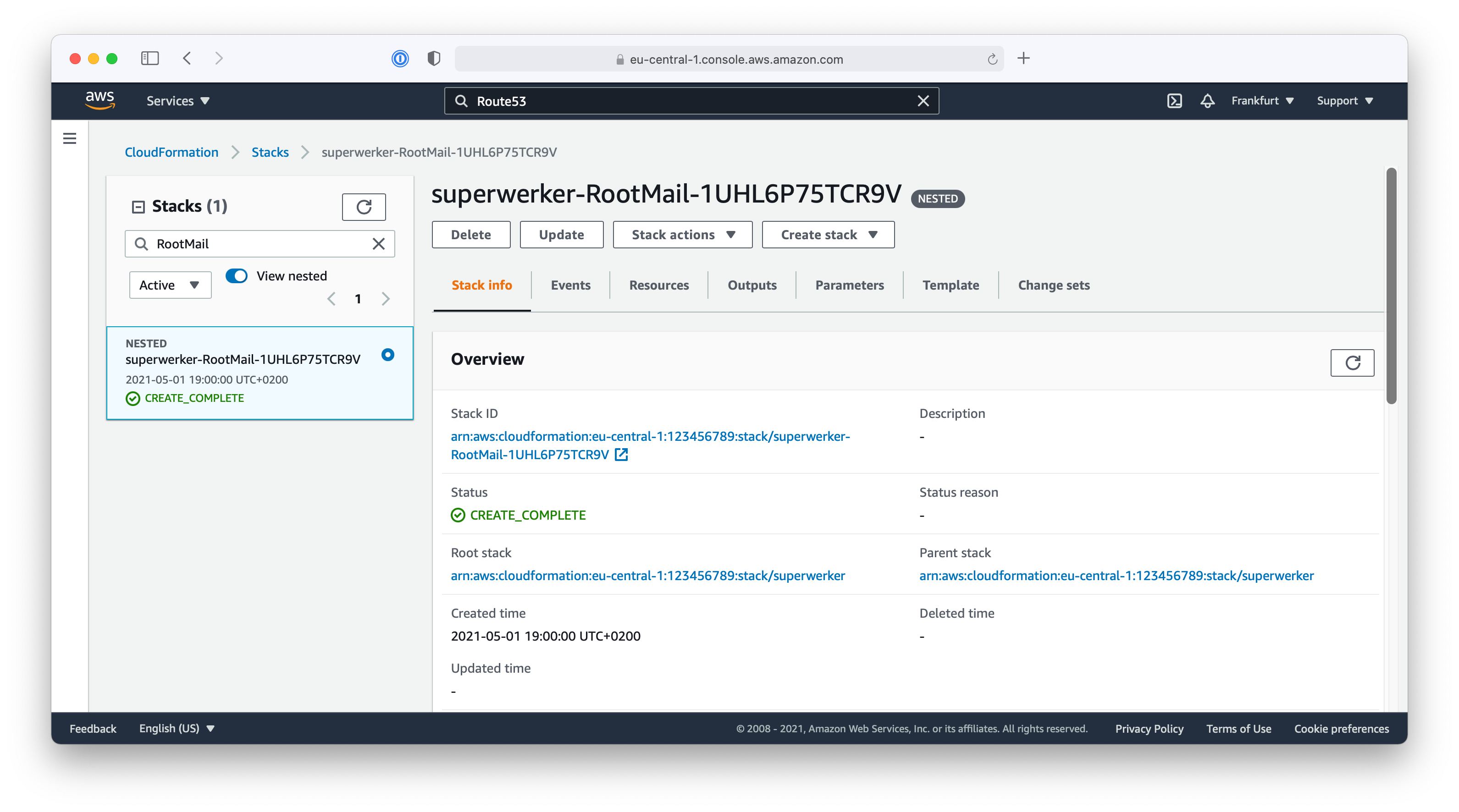The height and width of the screenshot is (812, 1459).
Task: Open a new browser tab
Action: point(1023,58)
